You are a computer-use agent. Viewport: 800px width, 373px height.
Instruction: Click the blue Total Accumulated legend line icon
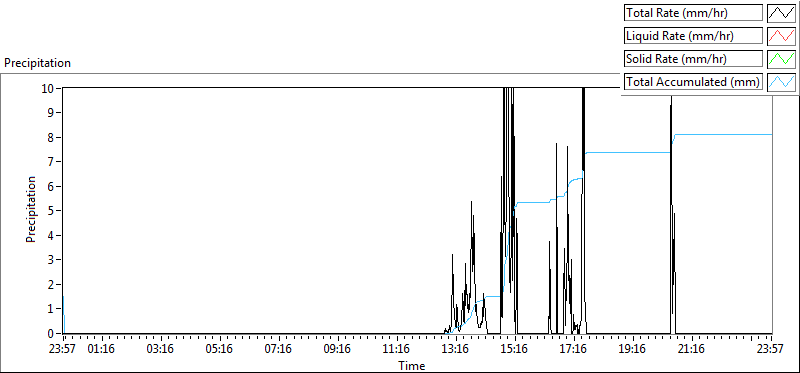[781, 82]
